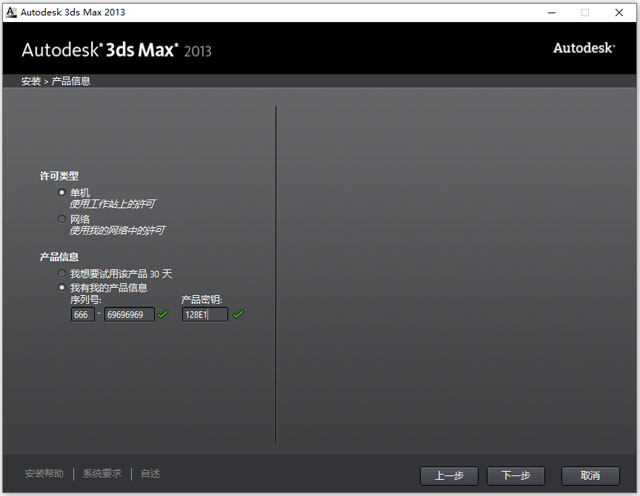Select the 网络 network license radio button
The image size is (640, 496).
coord(62,219)
